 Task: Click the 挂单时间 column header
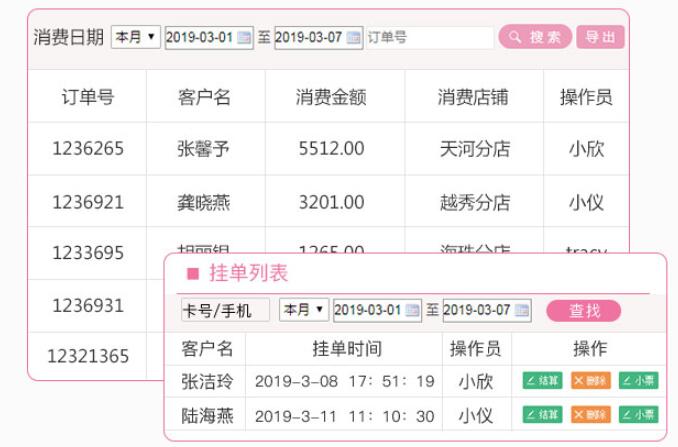point(345,349)
